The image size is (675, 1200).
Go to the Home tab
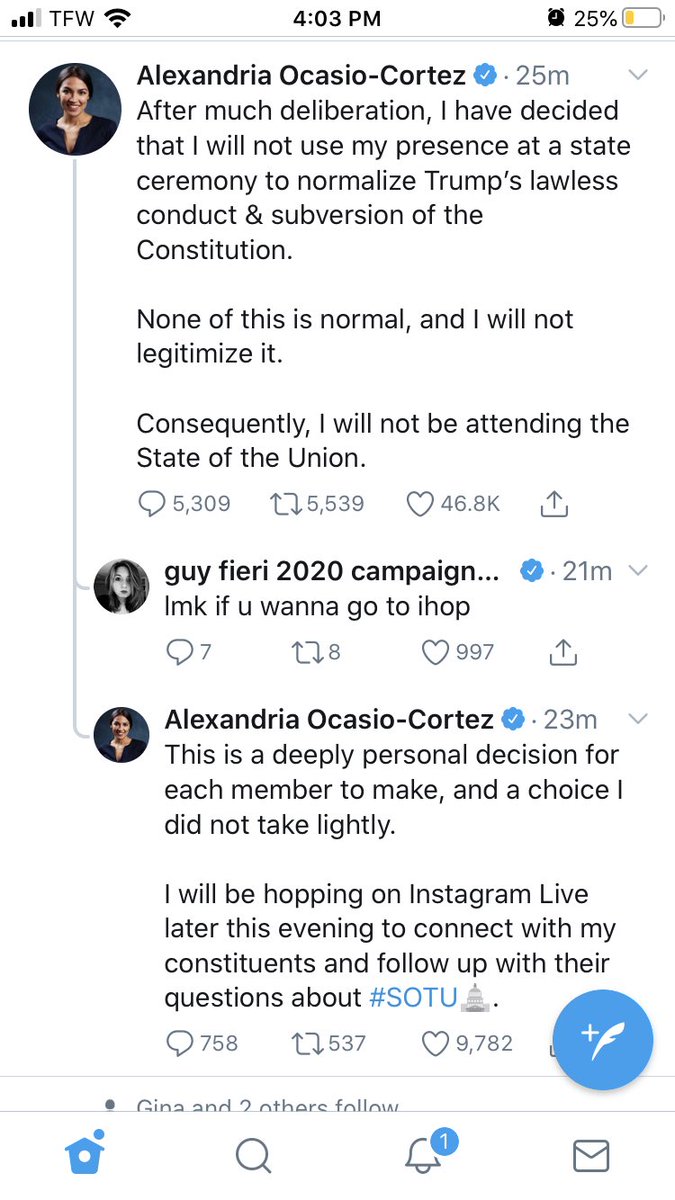(x=85, y=1156)
